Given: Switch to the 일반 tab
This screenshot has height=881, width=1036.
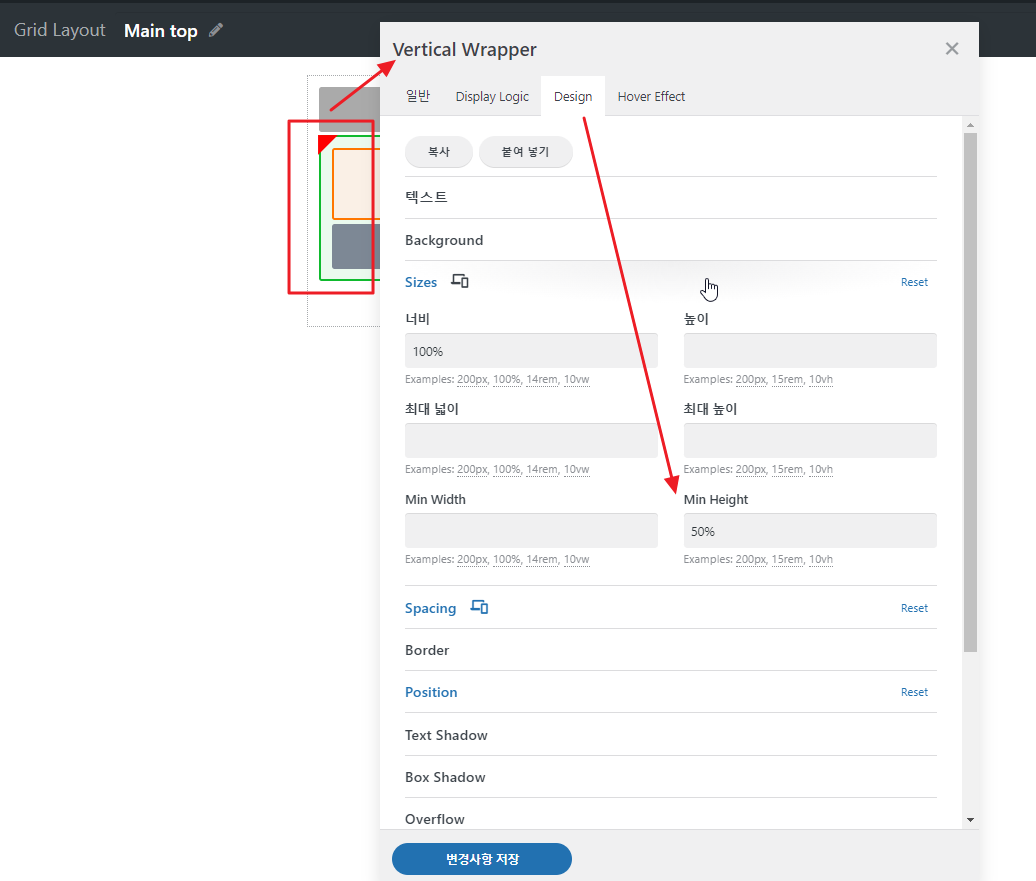Looking at the screenshot, I should (418, 96).
